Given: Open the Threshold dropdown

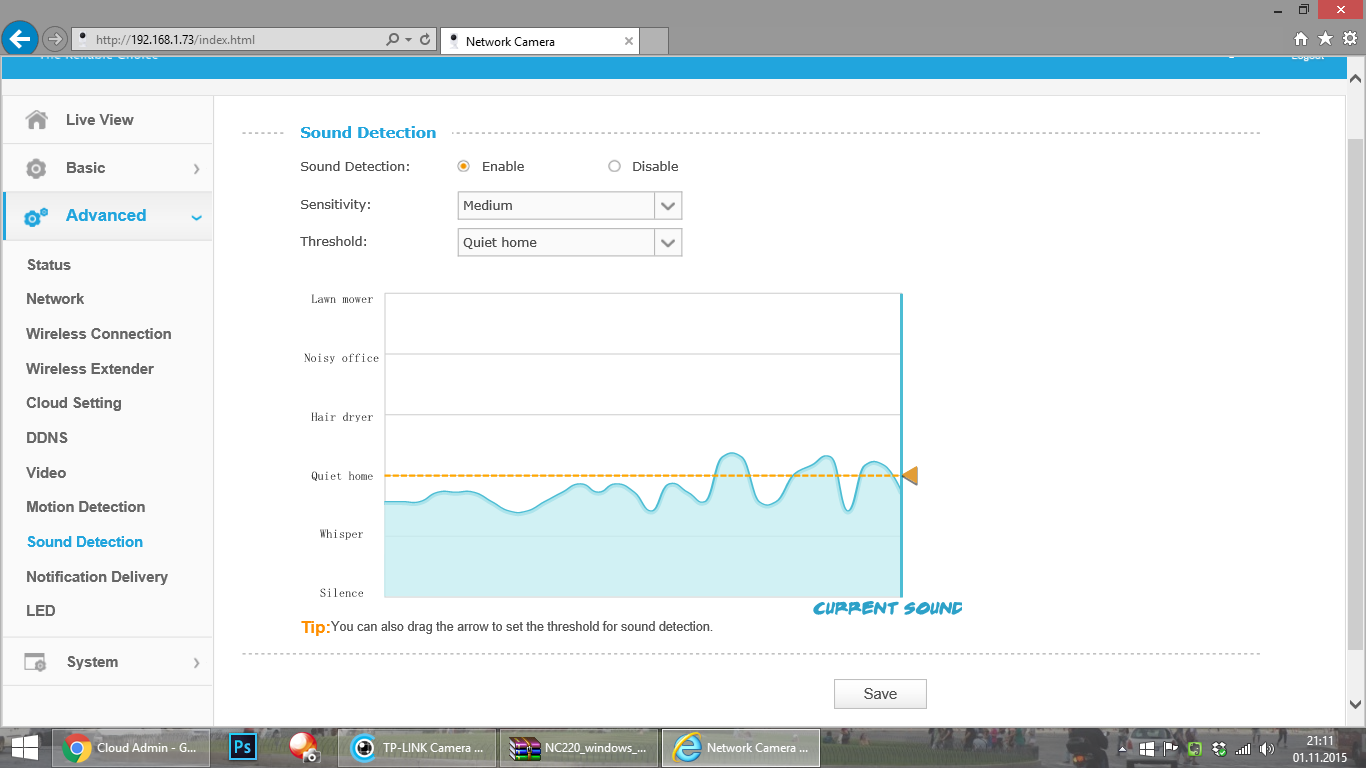Looking at the screenshot, I should 570,242.
